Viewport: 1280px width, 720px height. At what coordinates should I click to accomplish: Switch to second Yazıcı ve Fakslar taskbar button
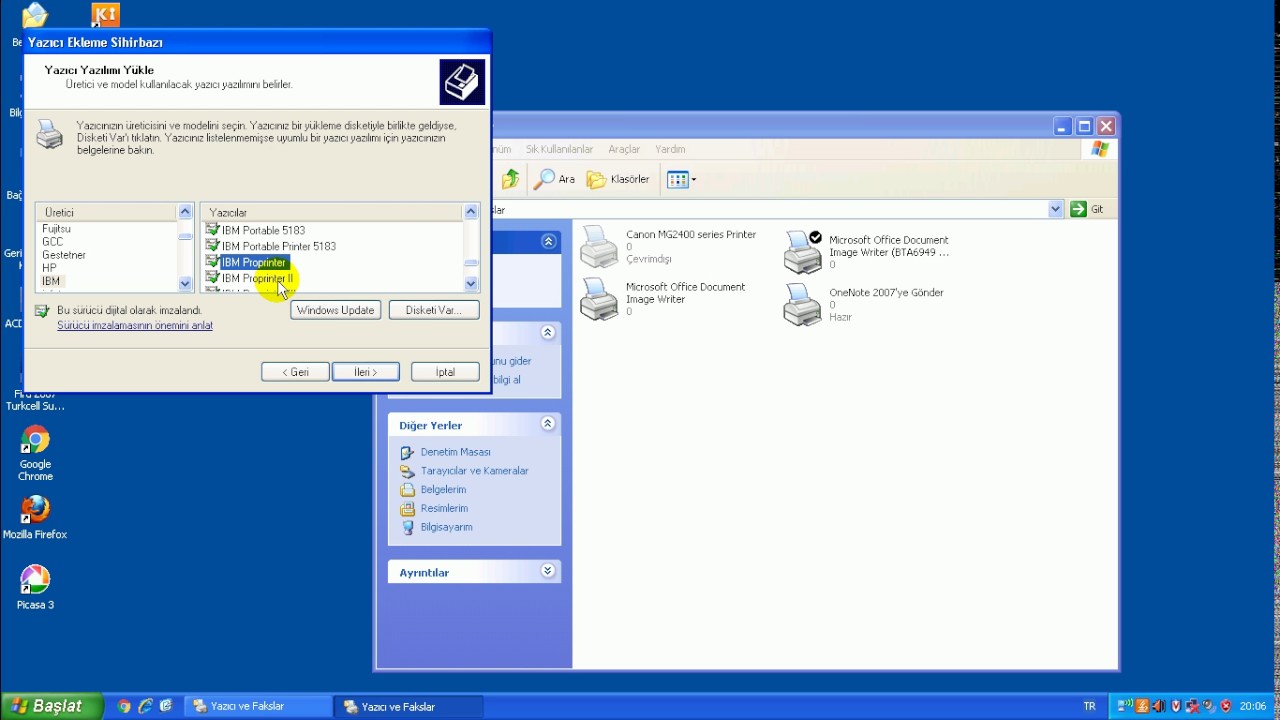tap(410, 706)
